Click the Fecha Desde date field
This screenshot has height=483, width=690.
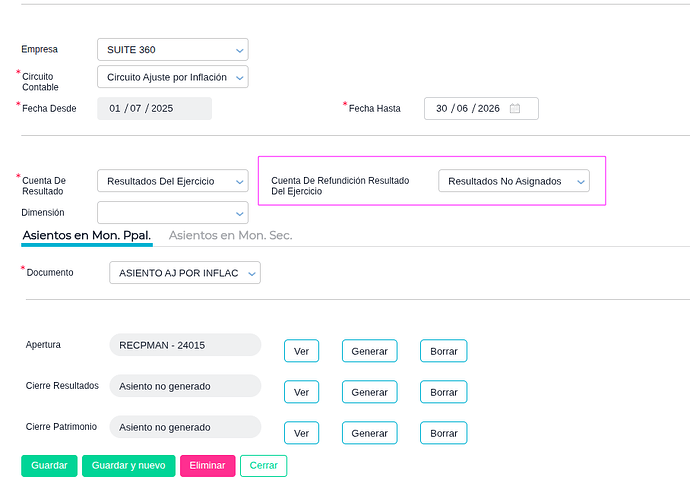[x=154, y=109]
